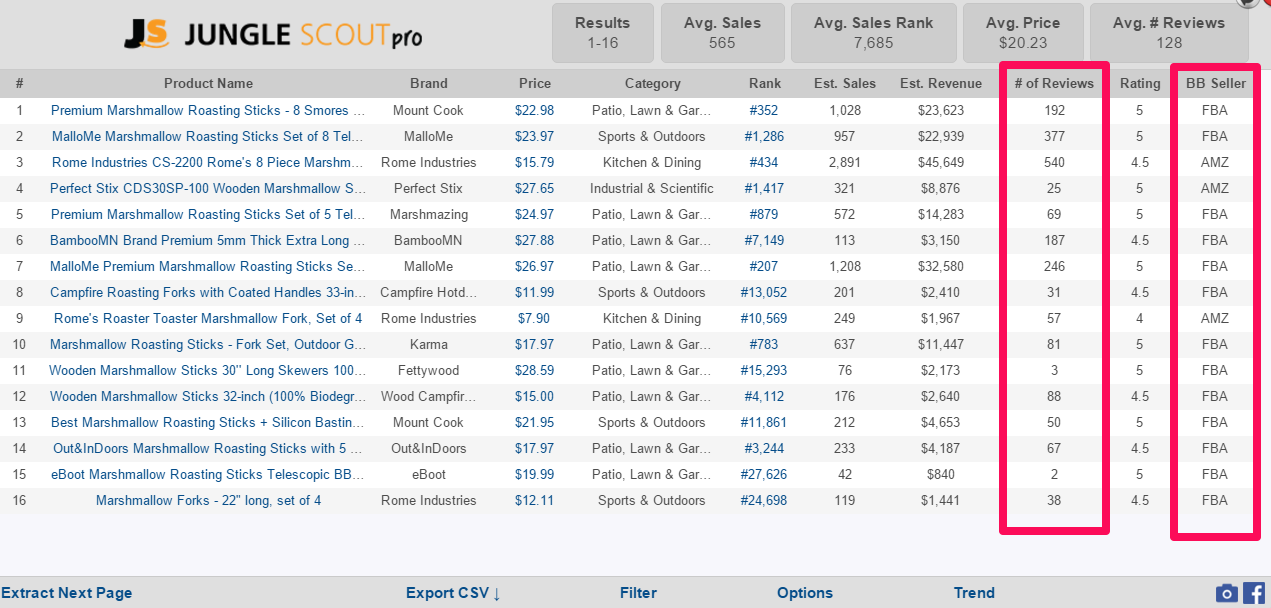This screenshot has width=1271, height=608.
Task: Click the Industrial & Scientific category cell
Action: [652, 188]
